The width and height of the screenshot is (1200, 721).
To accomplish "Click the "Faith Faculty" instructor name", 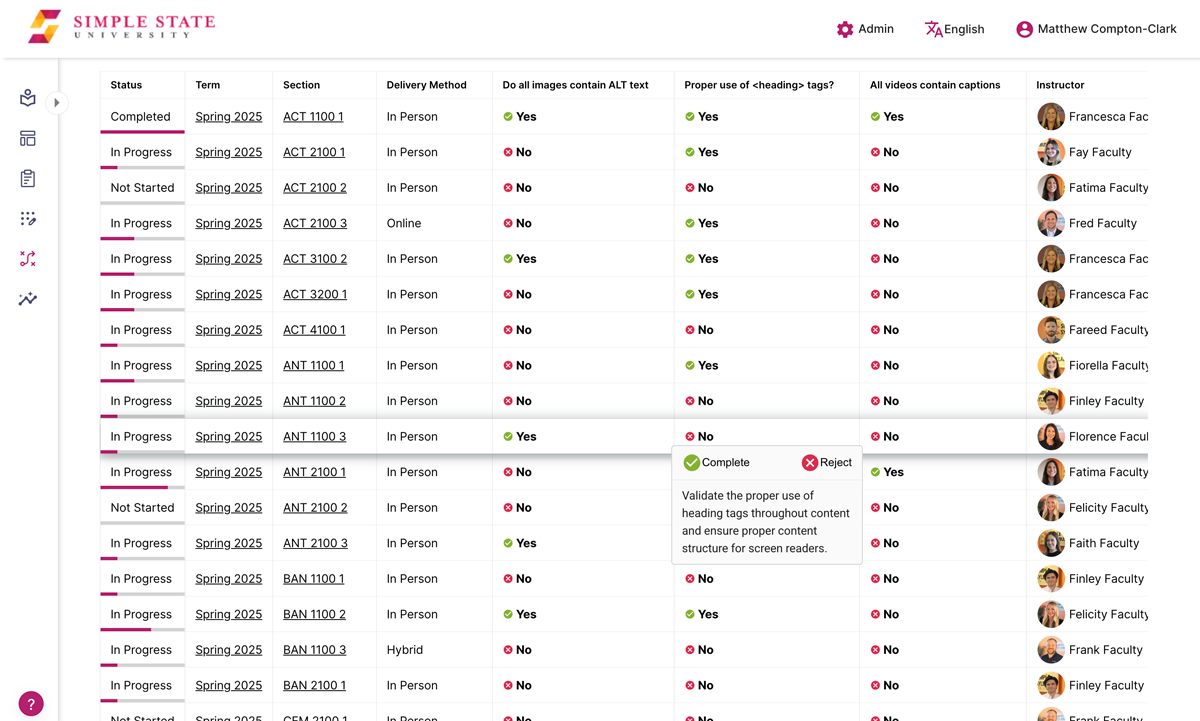I will click(x=1104, y=544).
